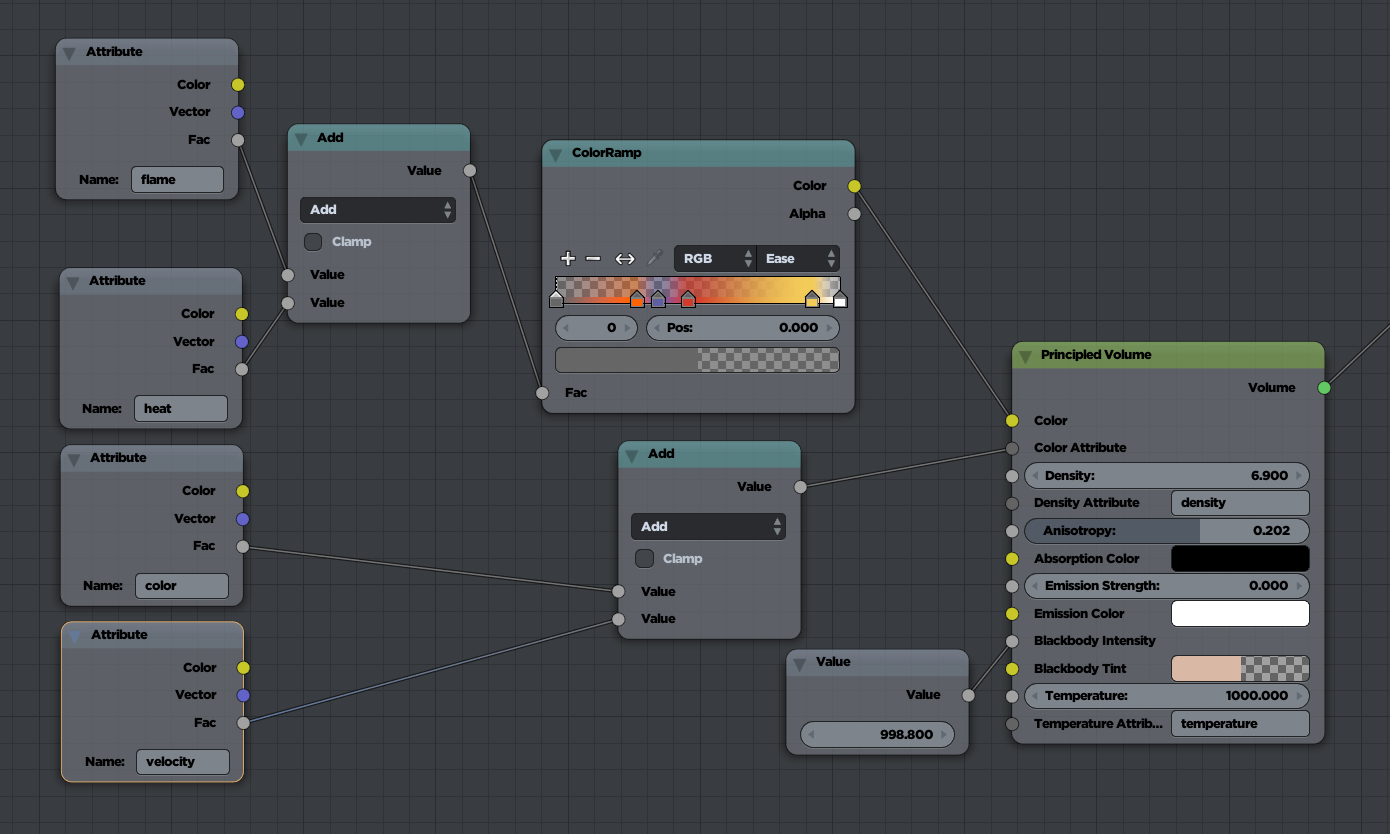Click the Temperature 1000.000 field
Viewport: 1390px width, 834px height.
point(1166,696)
